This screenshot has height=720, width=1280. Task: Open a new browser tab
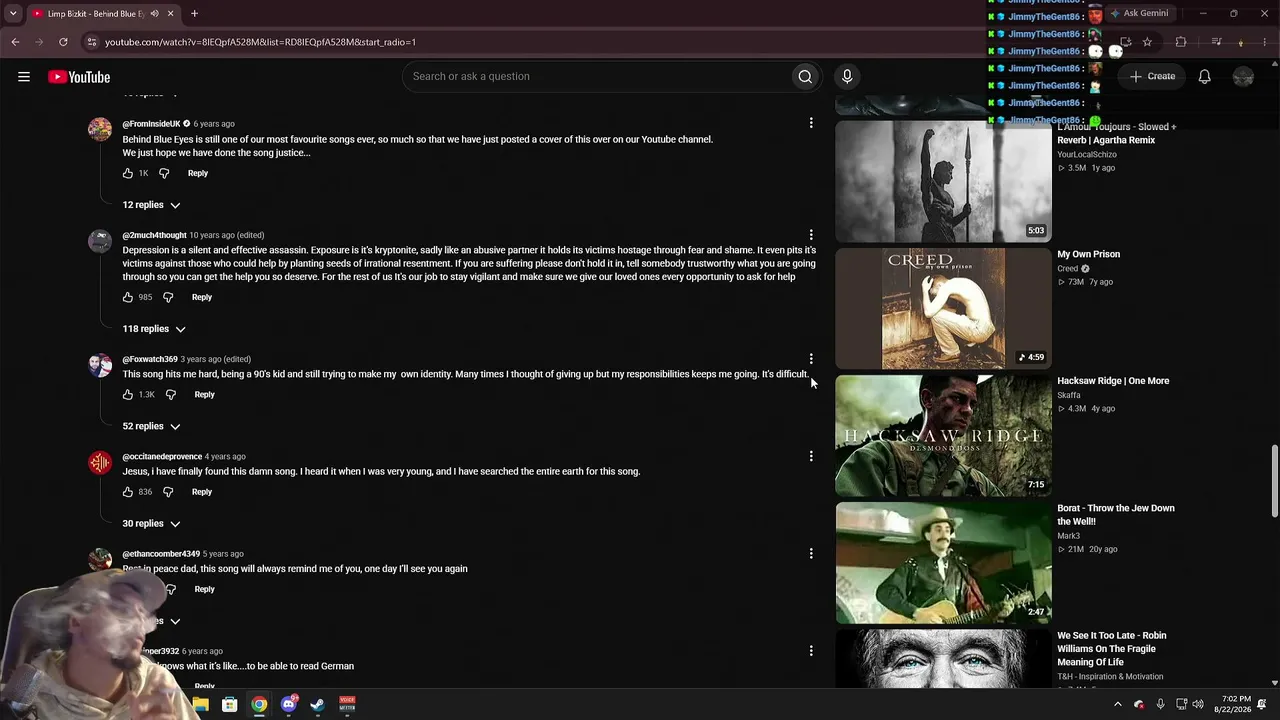point(194,14)
